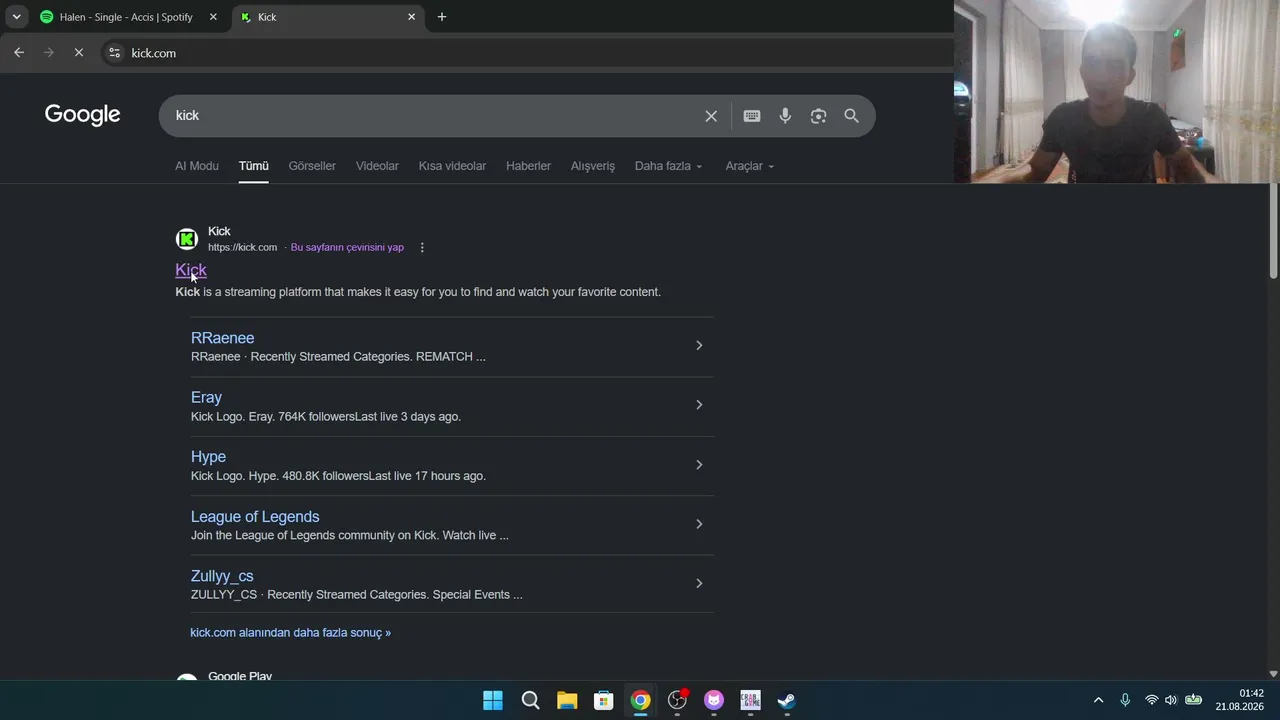Open Crab Game from the taskbar
The width and height of the screenshot is (1280, 720).
[x=750, y=700]
